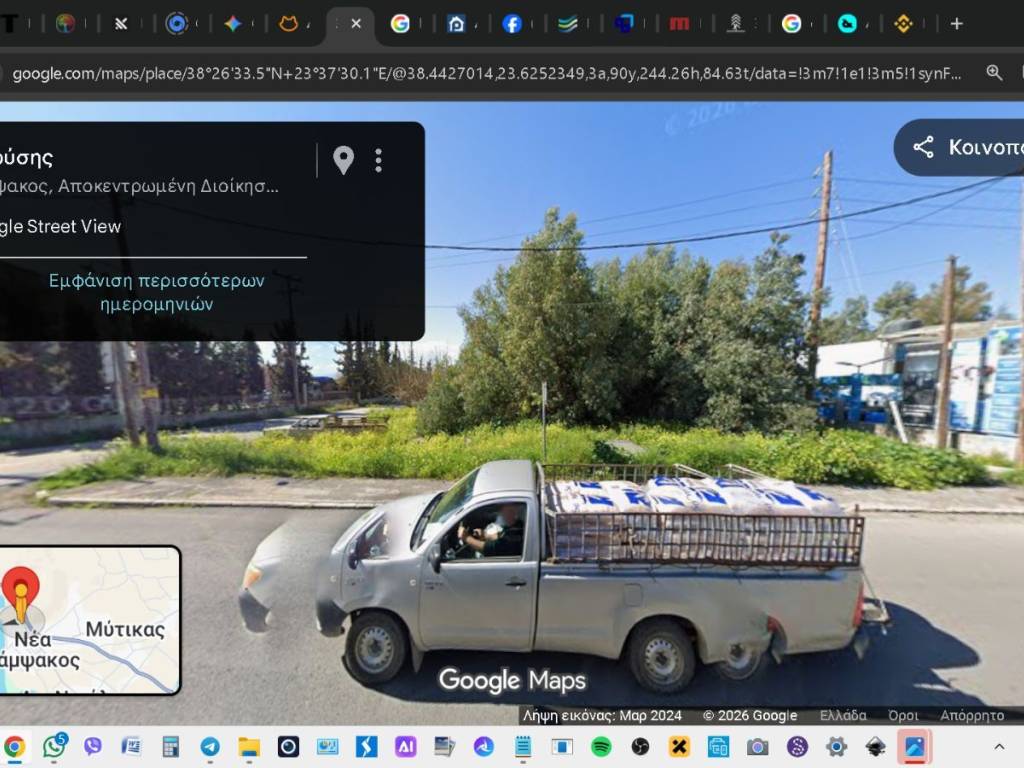The width and height of the screenshot is (1024, 768).
Task: Open File Explorer folder in taskbar
Action: click(x=249, y=746)
